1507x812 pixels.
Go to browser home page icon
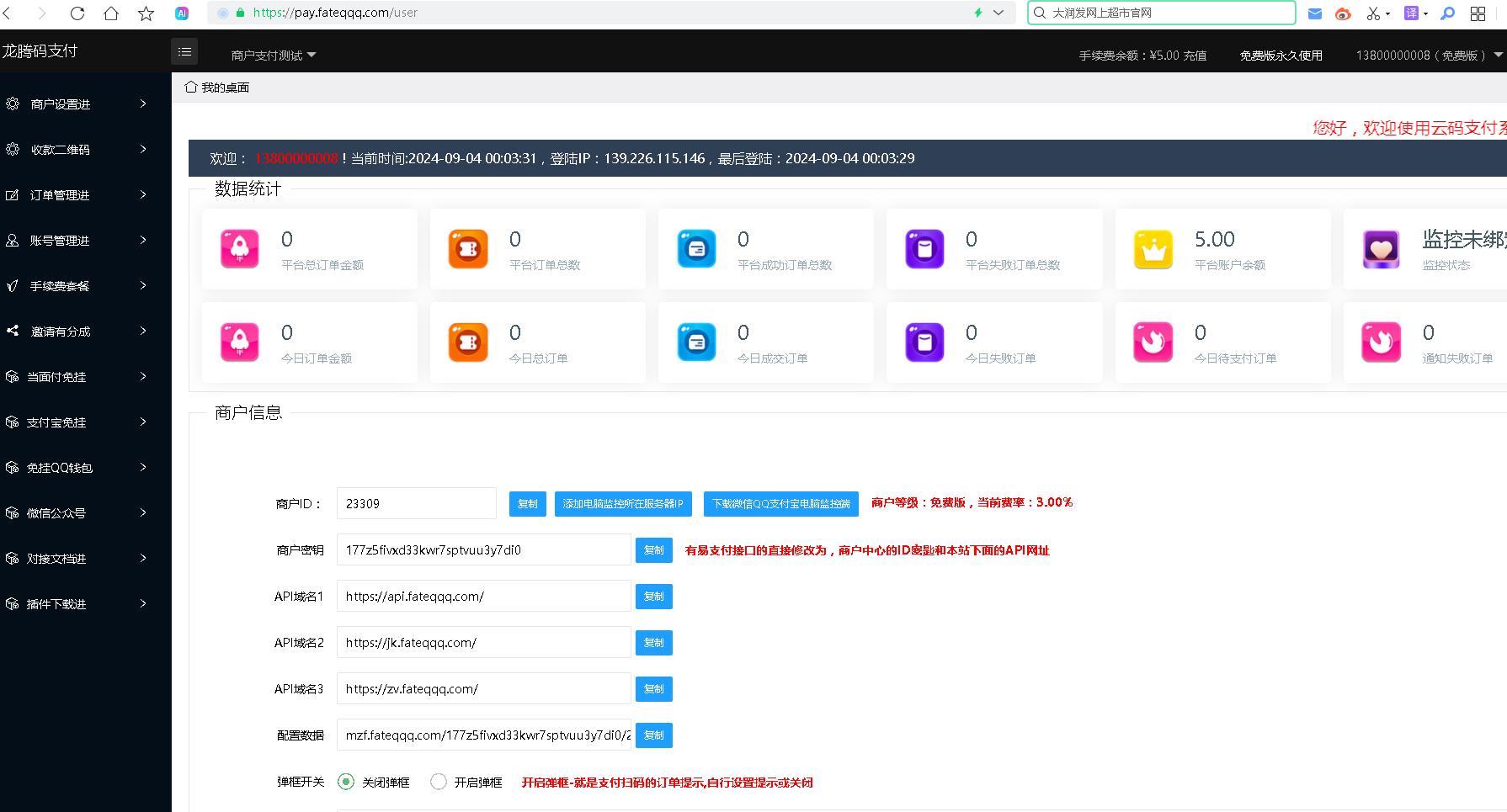[x=111, y=13]
